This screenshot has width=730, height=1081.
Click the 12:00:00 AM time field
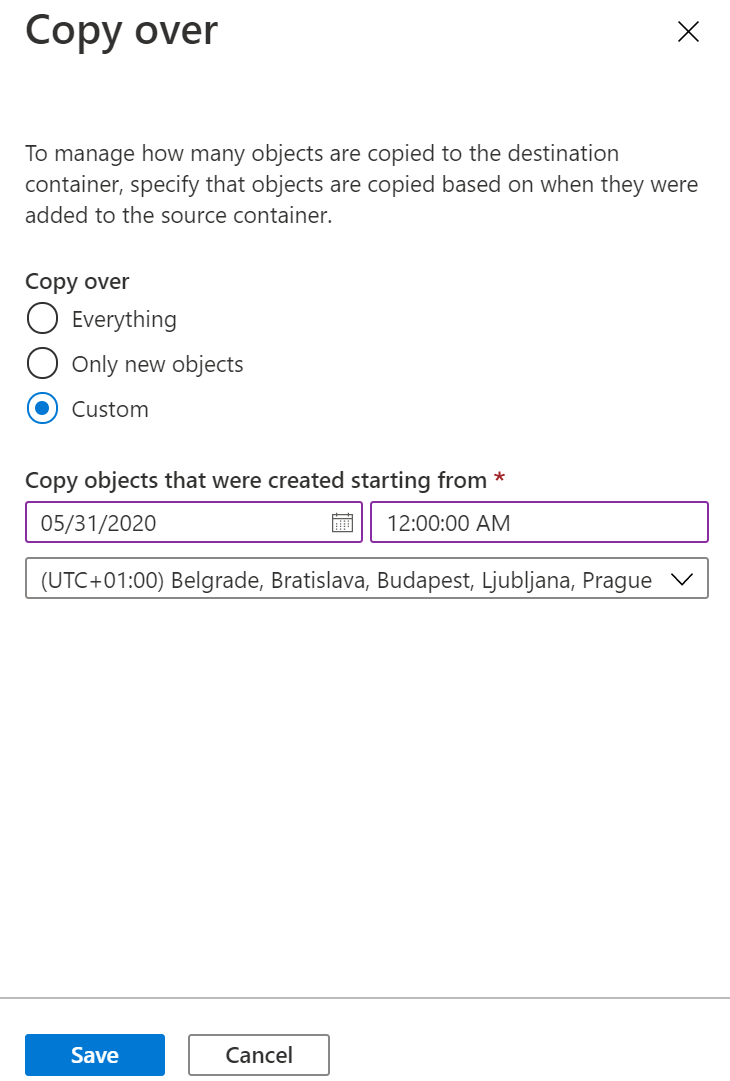pyautogui.click(x=538, y=522)
